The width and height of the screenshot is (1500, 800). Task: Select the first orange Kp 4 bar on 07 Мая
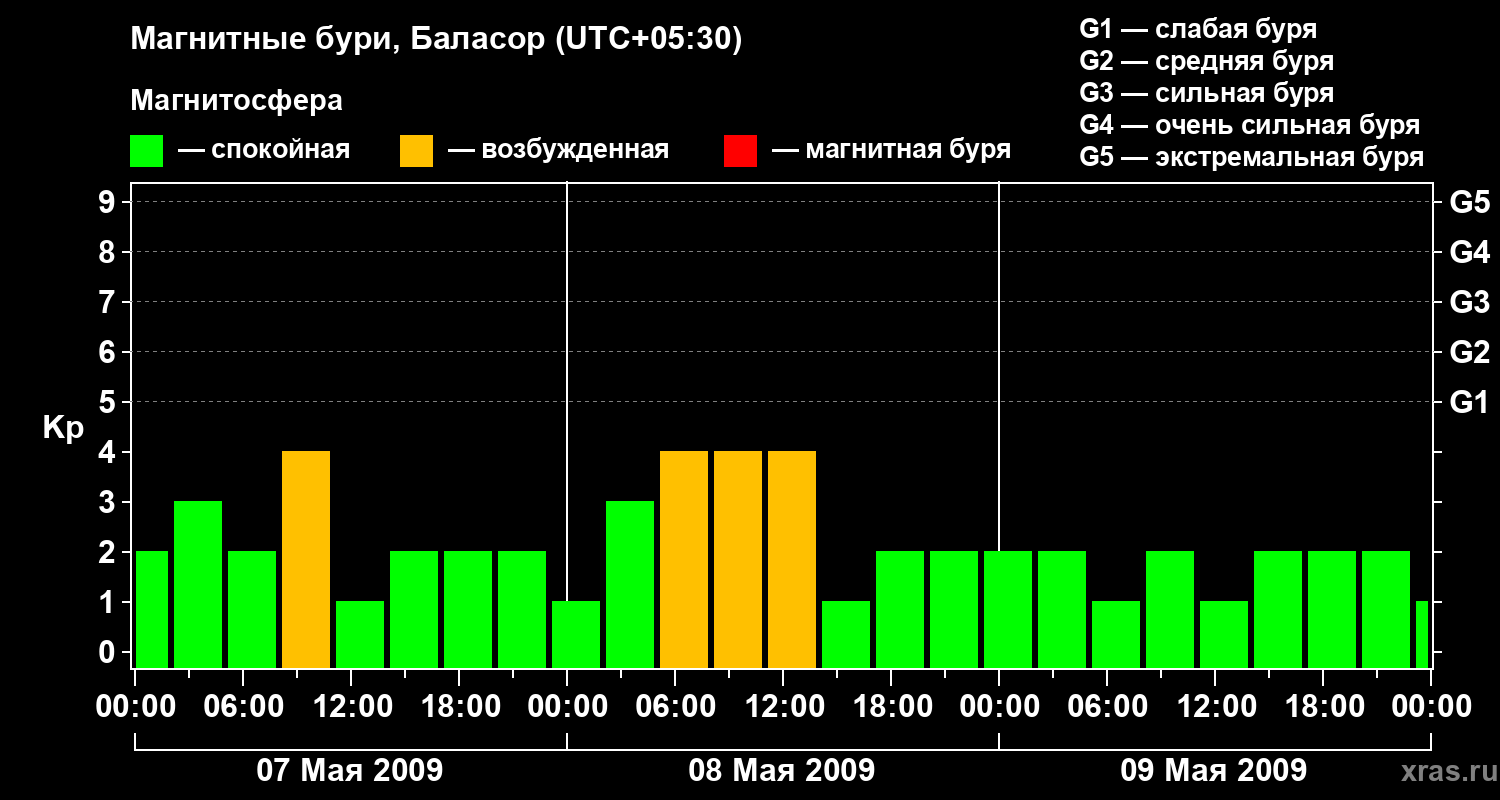(x=306, y=560)
